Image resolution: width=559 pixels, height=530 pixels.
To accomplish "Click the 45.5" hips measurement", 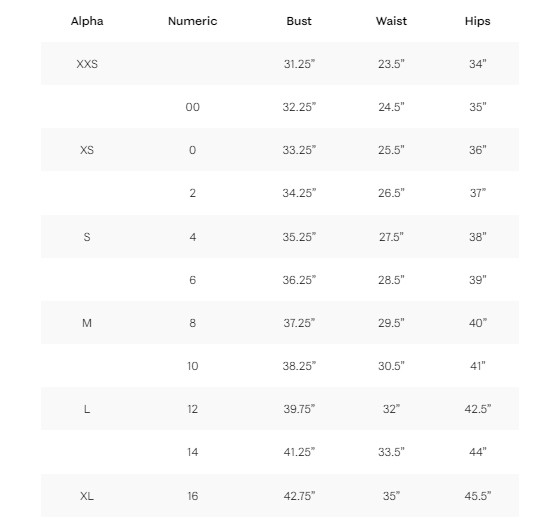I will pyautogui.click(x=478, y=496).
